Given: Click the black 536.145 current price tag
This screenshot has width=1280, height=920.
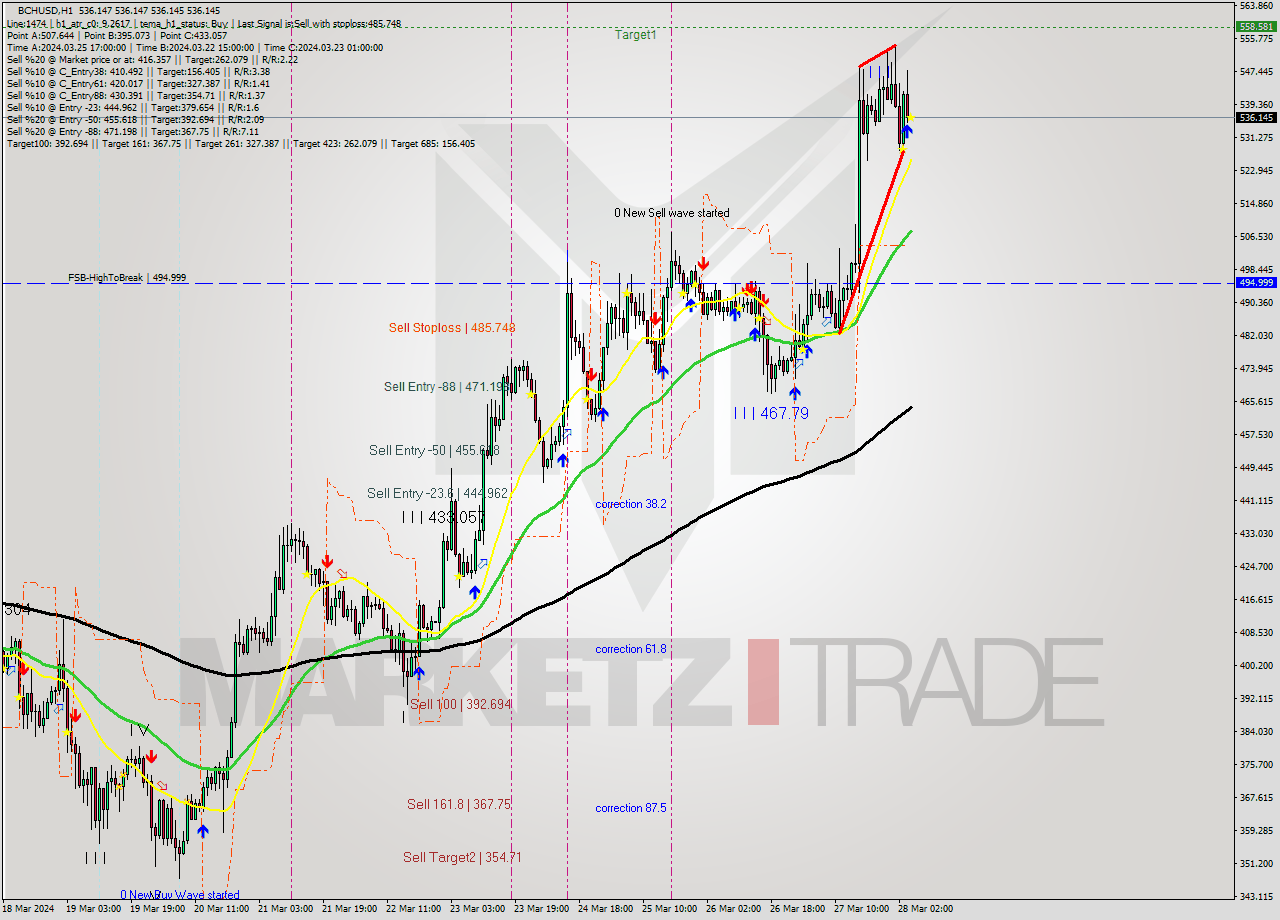Looking at the screenshot, I should (x=1255, y=117).
